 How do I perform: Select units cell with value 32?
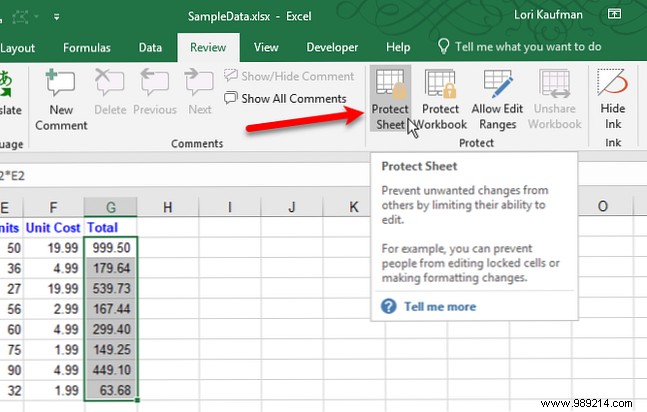point(11,390)
